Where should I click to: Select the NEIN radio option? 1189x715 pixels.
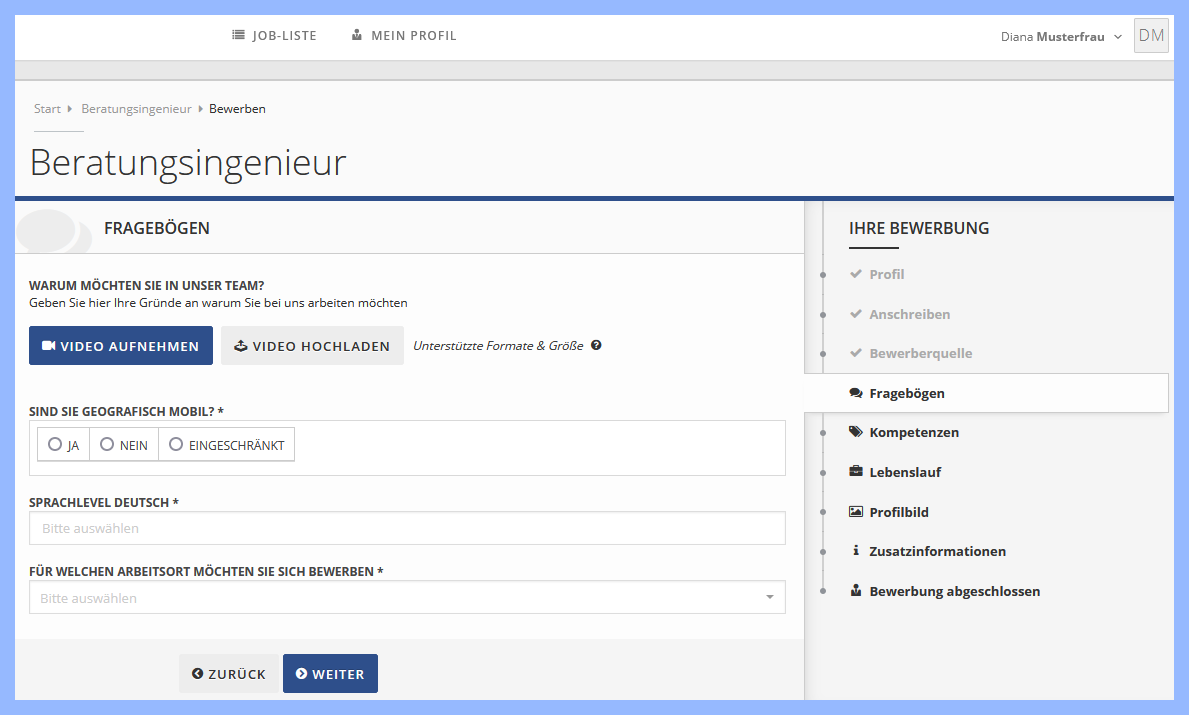tap(107, 445)
